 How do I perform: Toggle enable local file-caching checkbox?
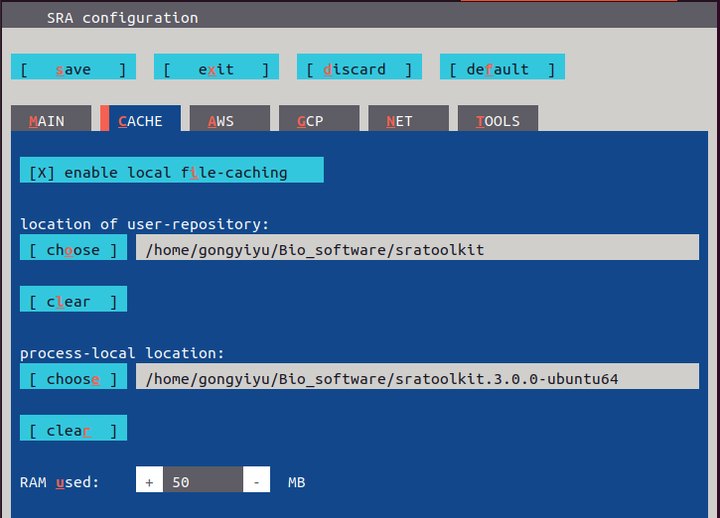(x=171, y=172)
